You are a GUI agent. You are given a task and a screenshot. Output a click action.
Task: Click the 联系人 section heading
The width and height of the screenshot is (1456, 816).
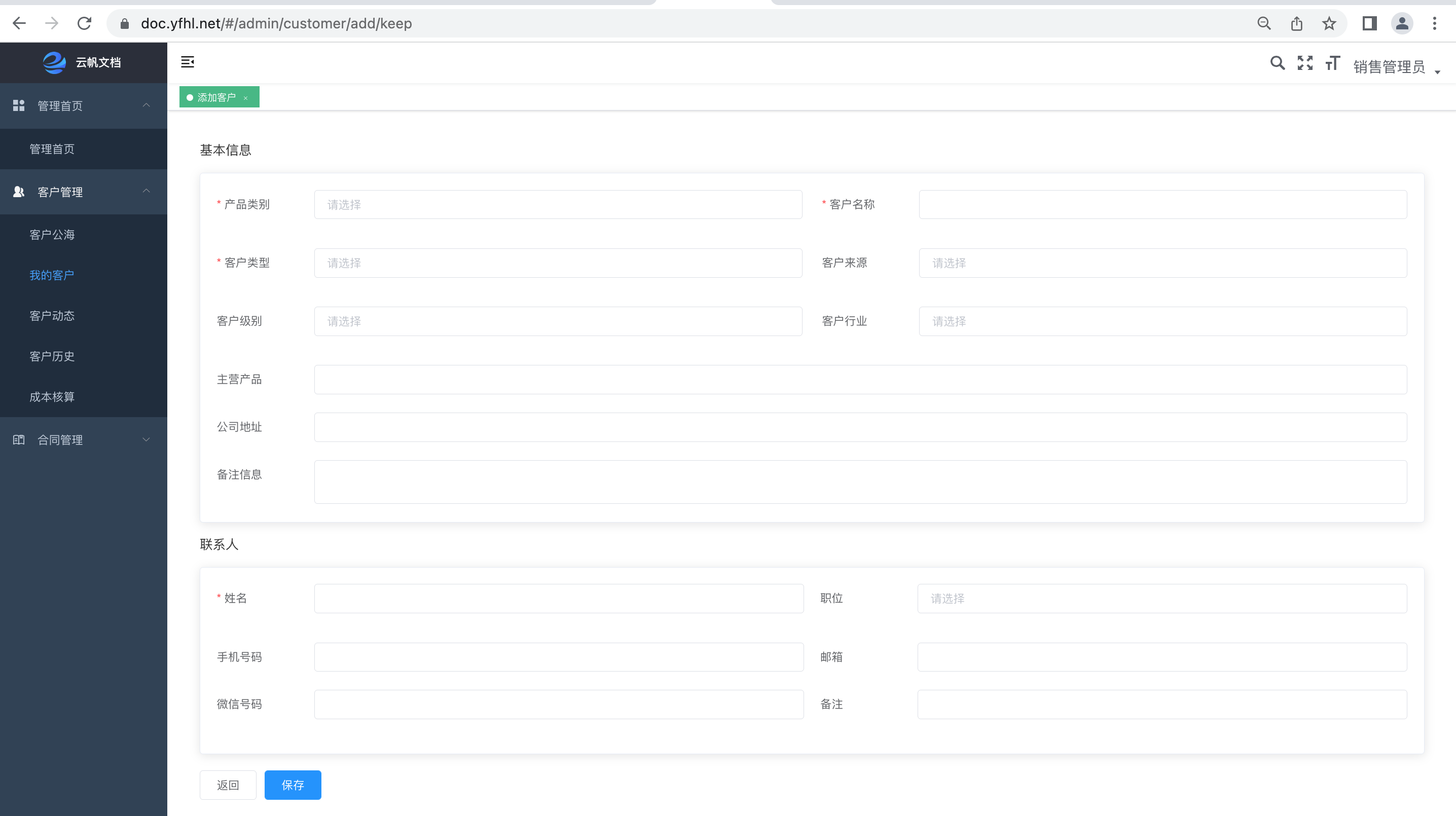pos(220,544)
